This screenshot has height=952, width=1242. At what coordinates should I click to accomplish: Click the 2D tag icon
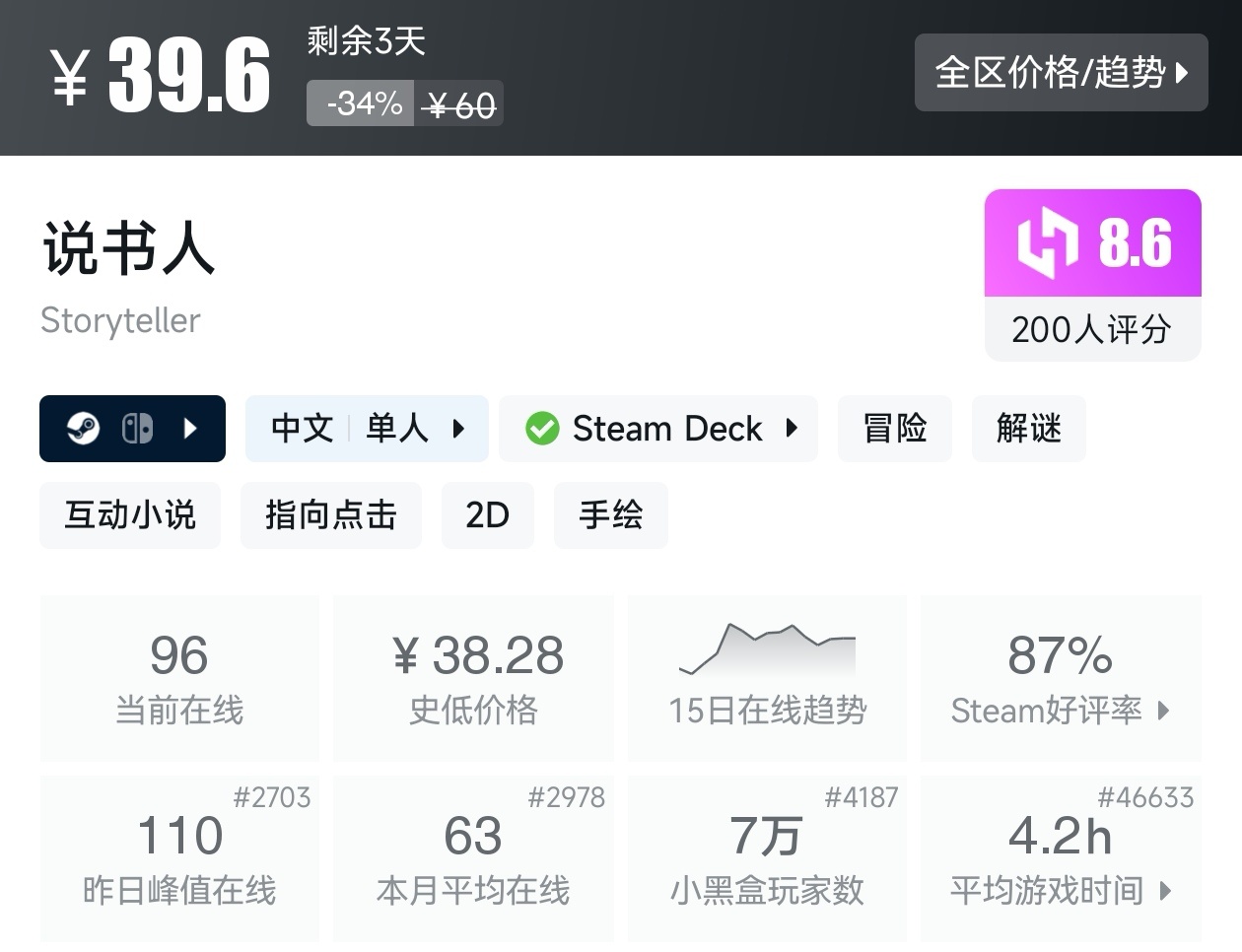pos(487,514)
